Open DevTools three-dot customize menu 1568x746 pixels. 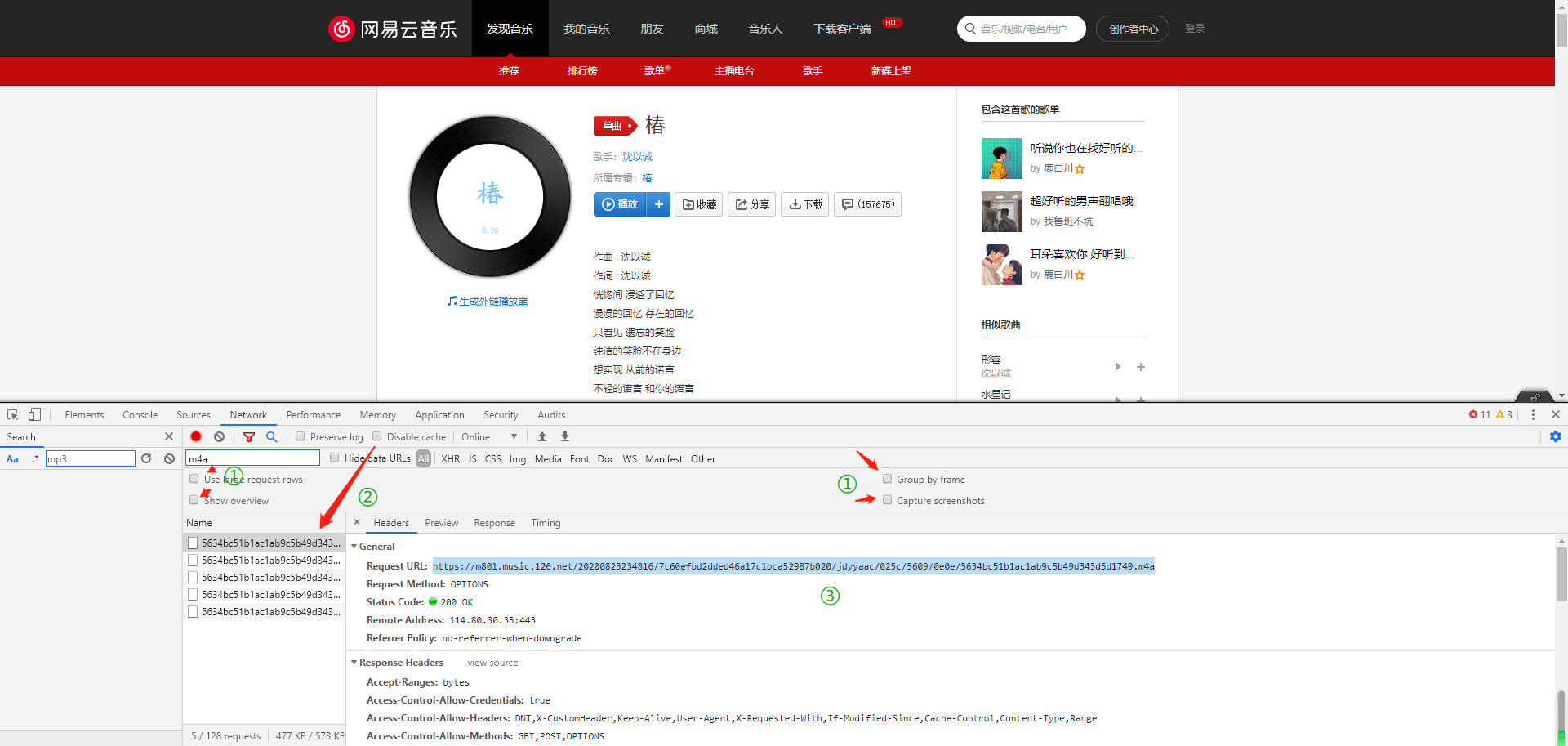pyautogui.click(x=1533, y=414)
